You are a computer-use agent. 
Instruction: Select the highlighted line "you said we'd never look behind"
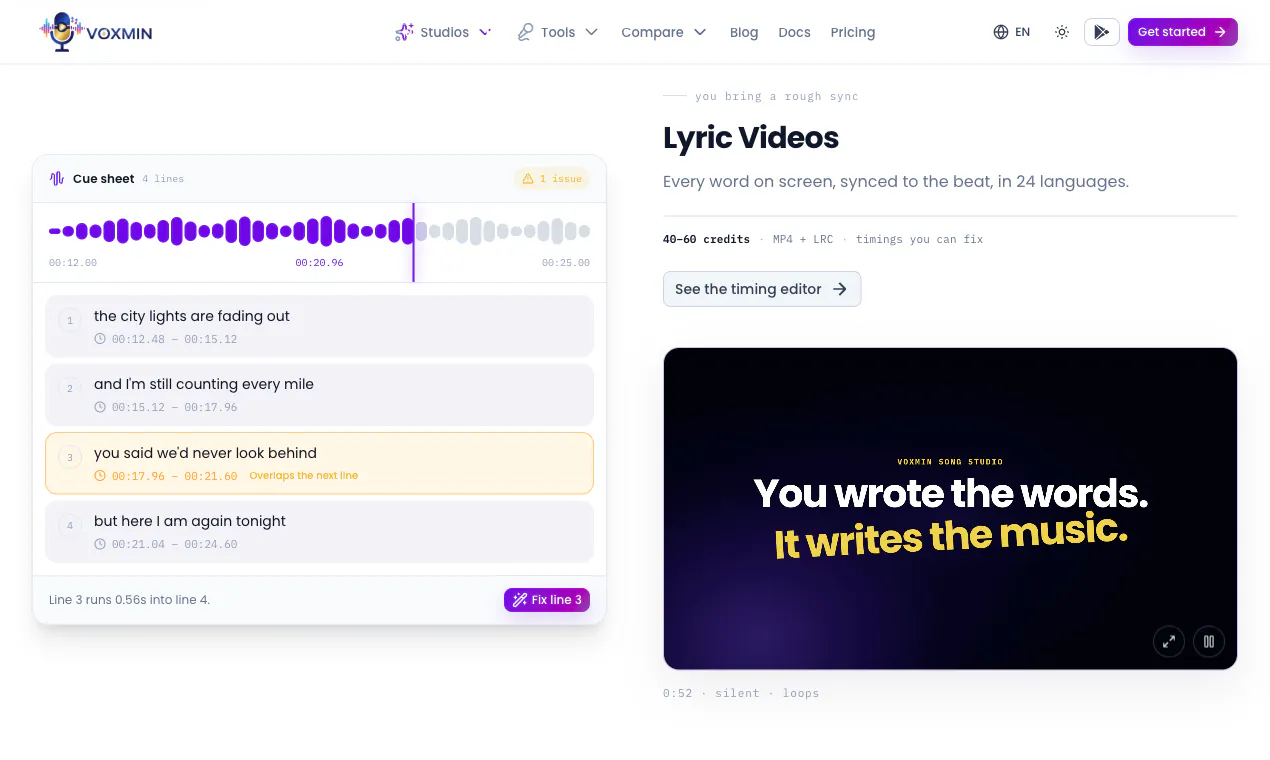320,463
